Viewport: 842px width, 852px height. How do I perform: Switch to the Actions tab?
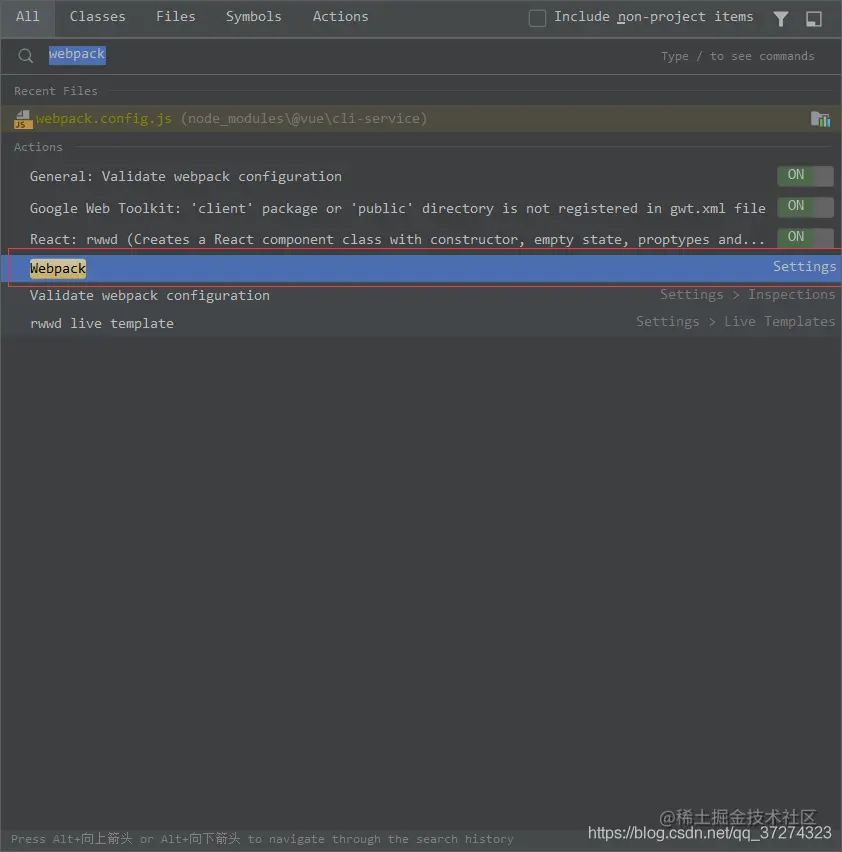click(x=340, y=17)
